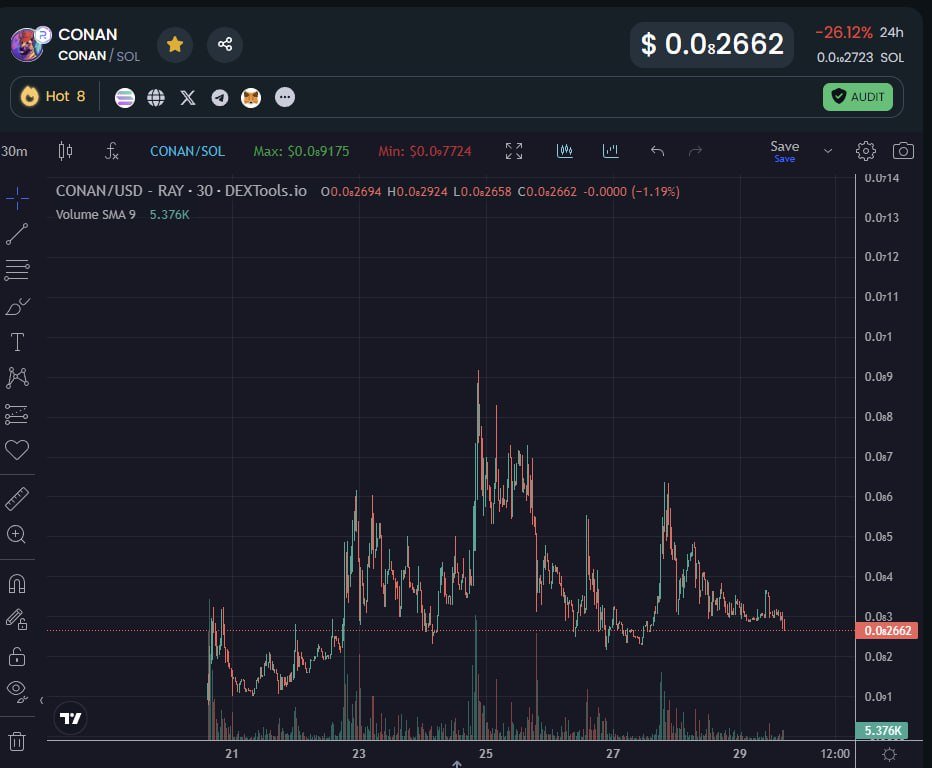Undo the last chart action

pos(657,152)
